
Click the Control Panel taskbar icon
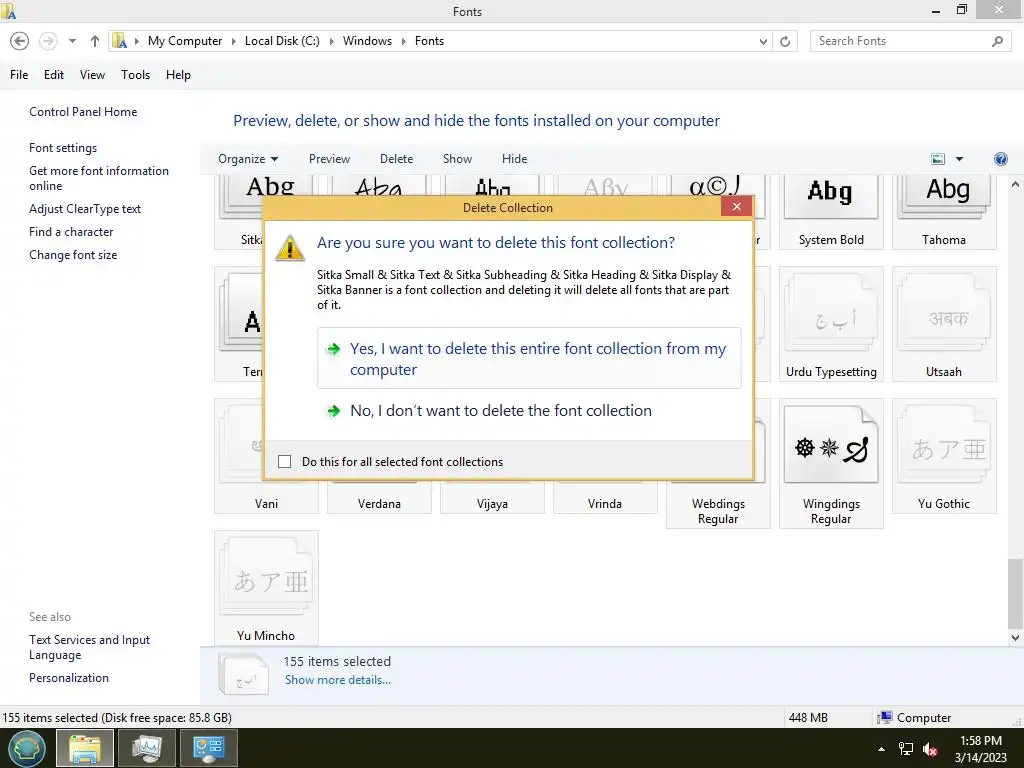click(208, 748)
